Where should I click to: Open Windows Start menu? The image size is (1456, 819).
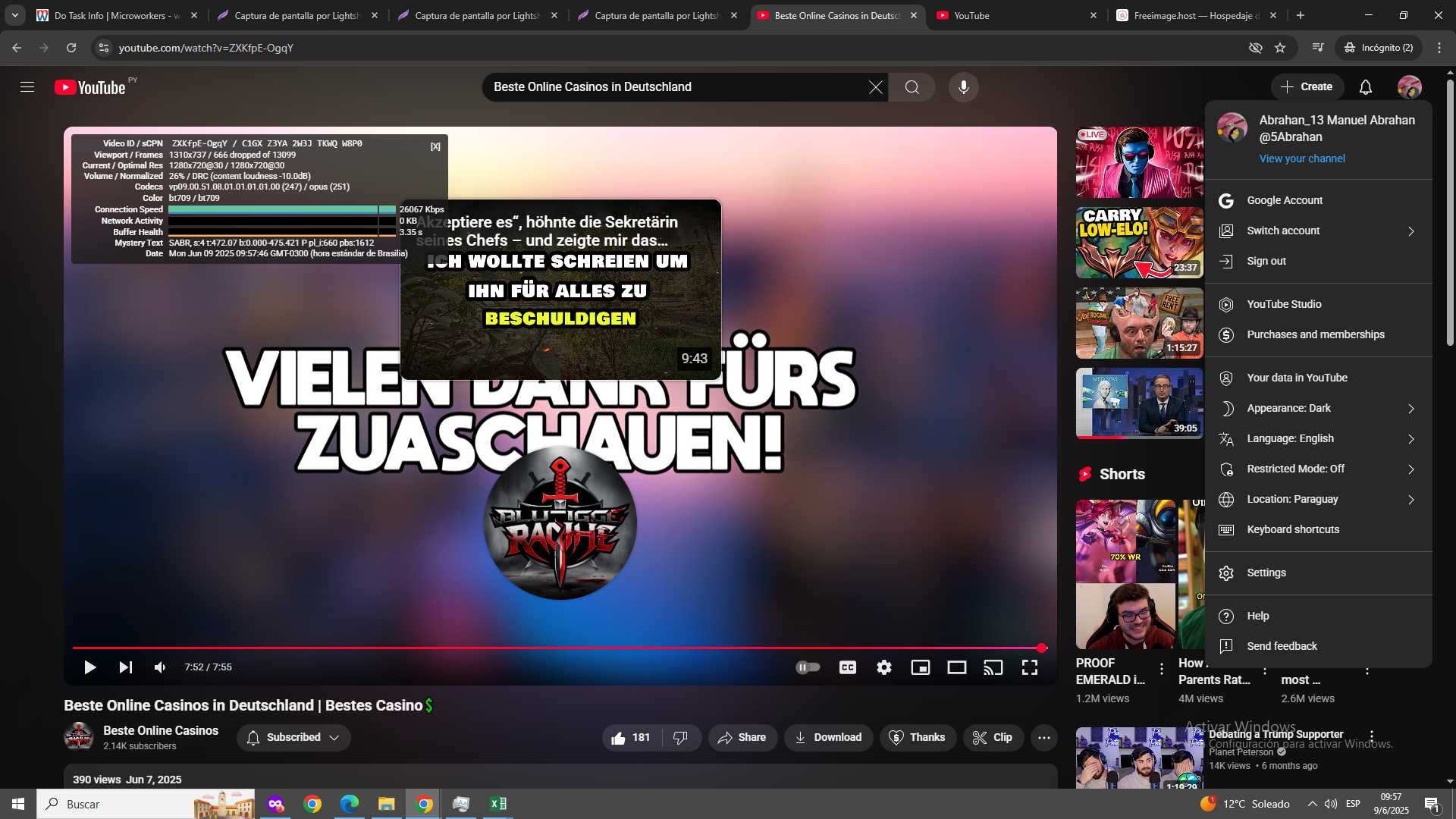[x=18, y=804]
